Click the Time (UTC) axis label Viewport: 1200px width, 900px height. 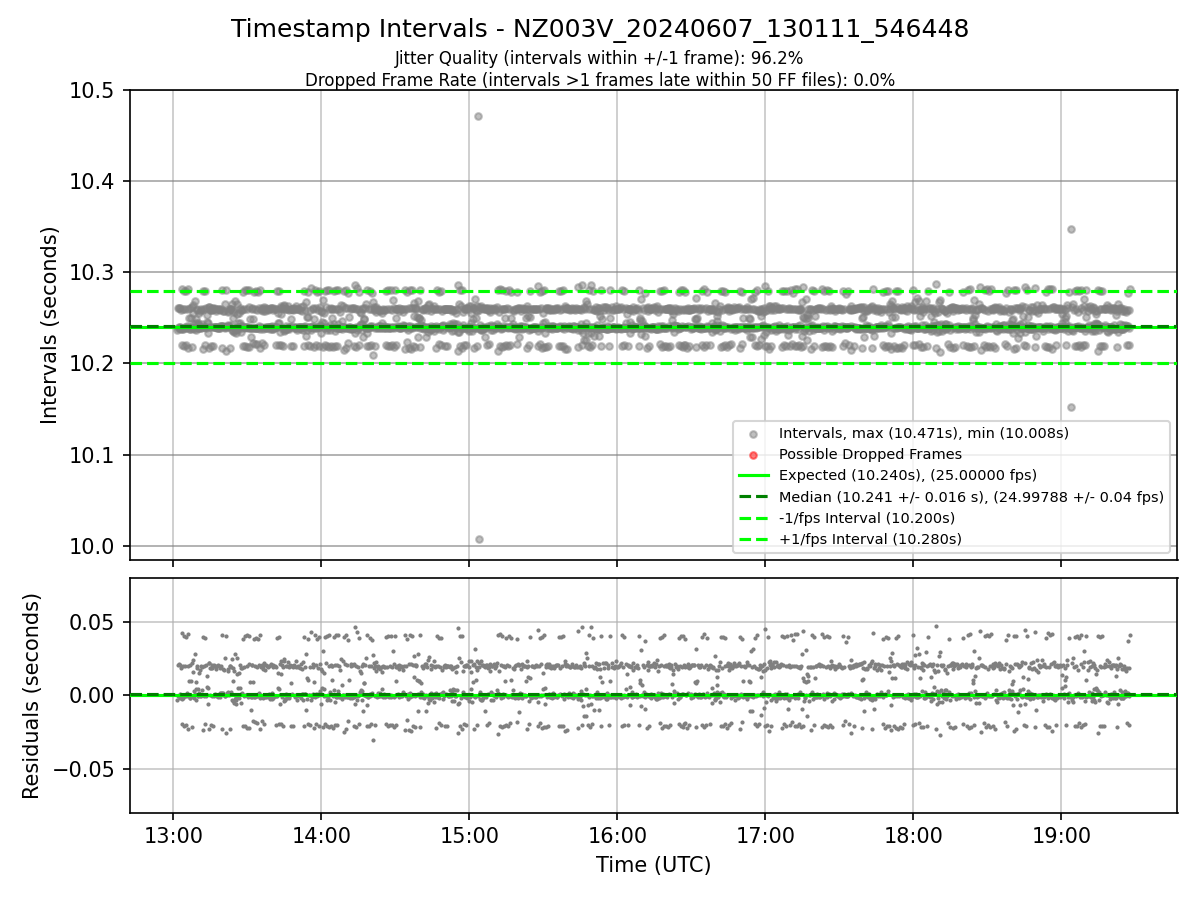coord(653,865)
